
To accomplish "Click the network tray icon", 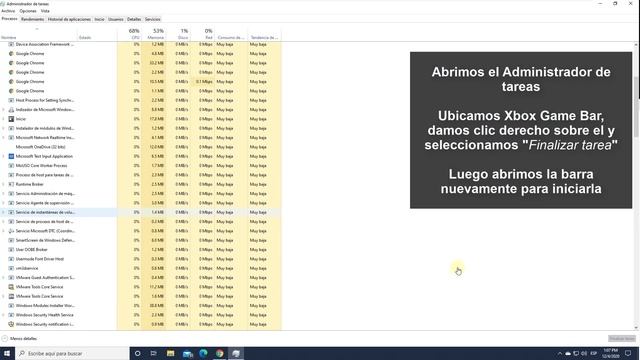I will (x=576, y=353).
